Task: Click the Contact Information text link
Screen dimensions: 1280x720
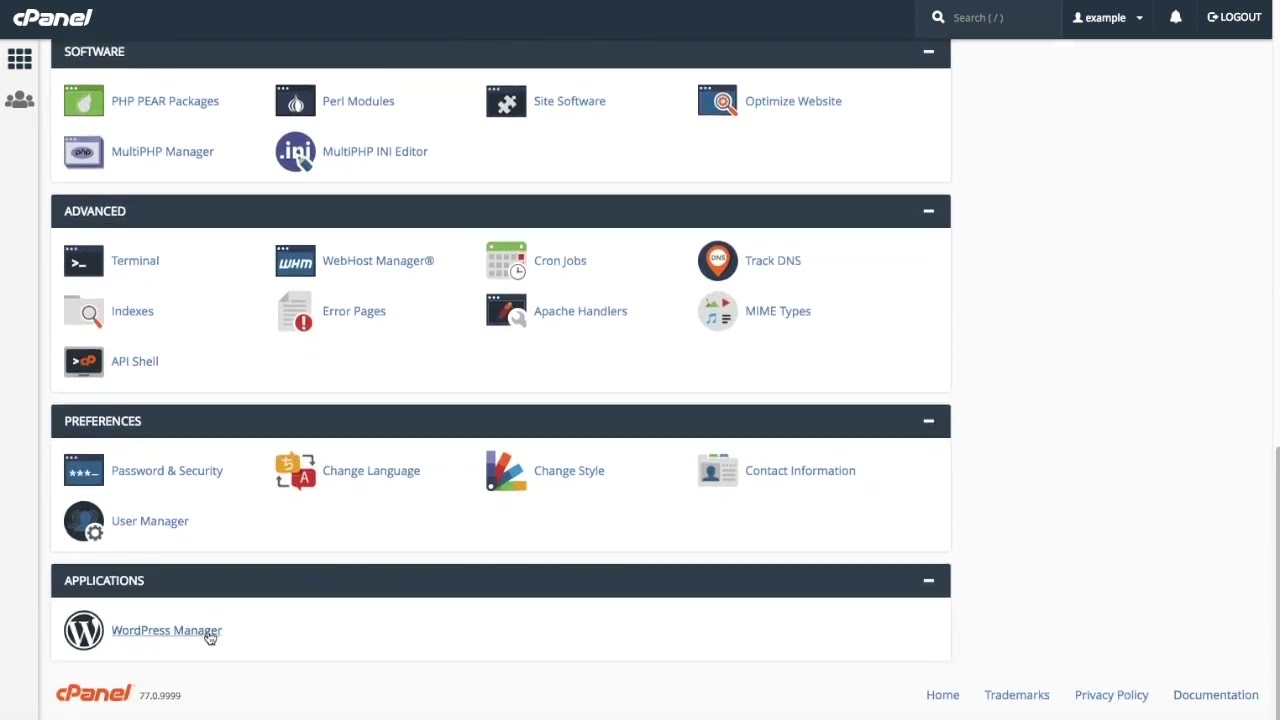Action: tap(799, 471)
